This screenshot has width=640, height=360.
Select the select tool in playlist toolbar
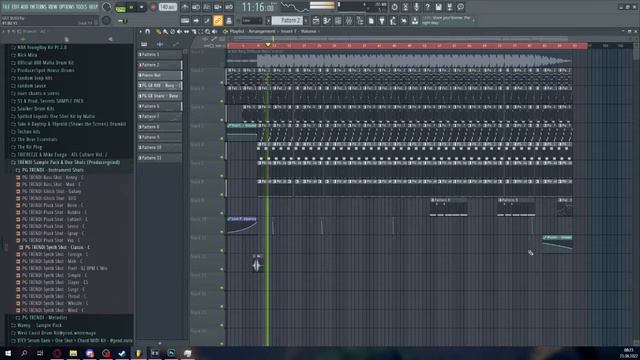click(200, 31)
